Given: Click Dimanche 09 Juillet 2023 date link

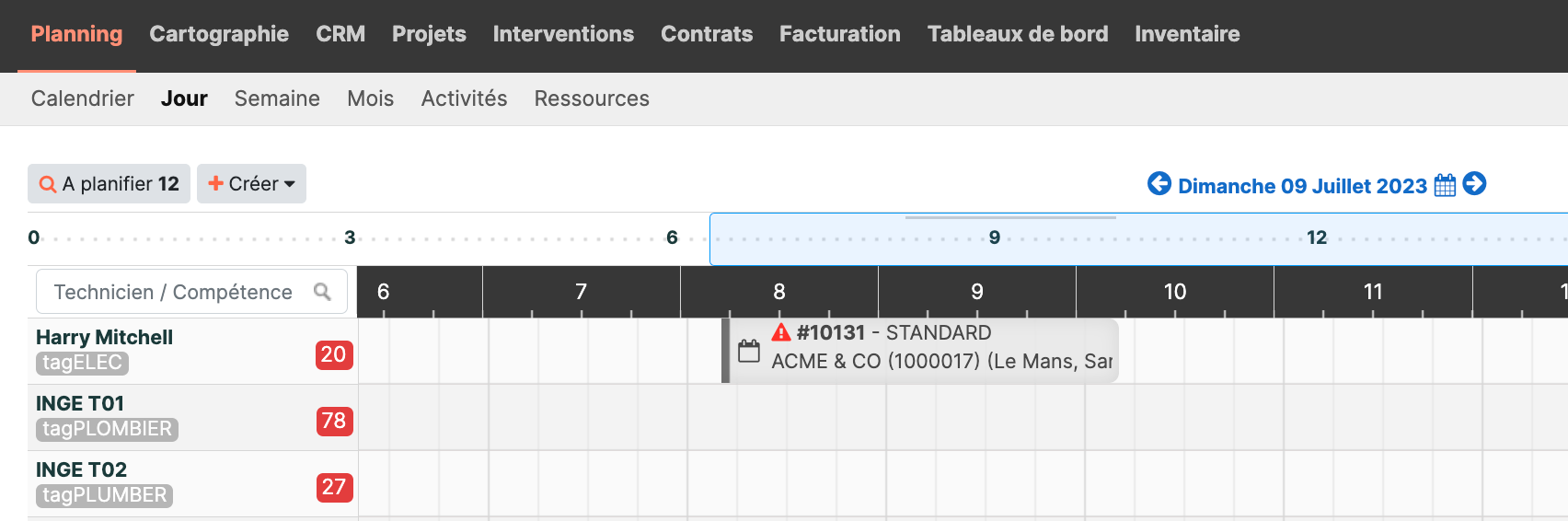Looking at the screenshot, I should 1302,186.
